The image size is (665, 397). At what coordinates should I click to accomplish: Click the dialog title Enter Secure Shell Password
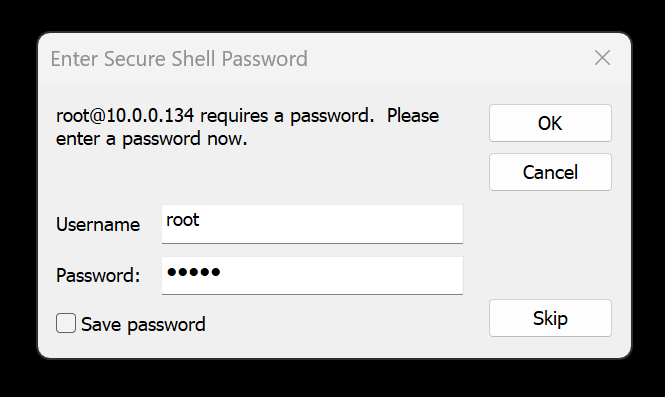(x=179, y=59)
